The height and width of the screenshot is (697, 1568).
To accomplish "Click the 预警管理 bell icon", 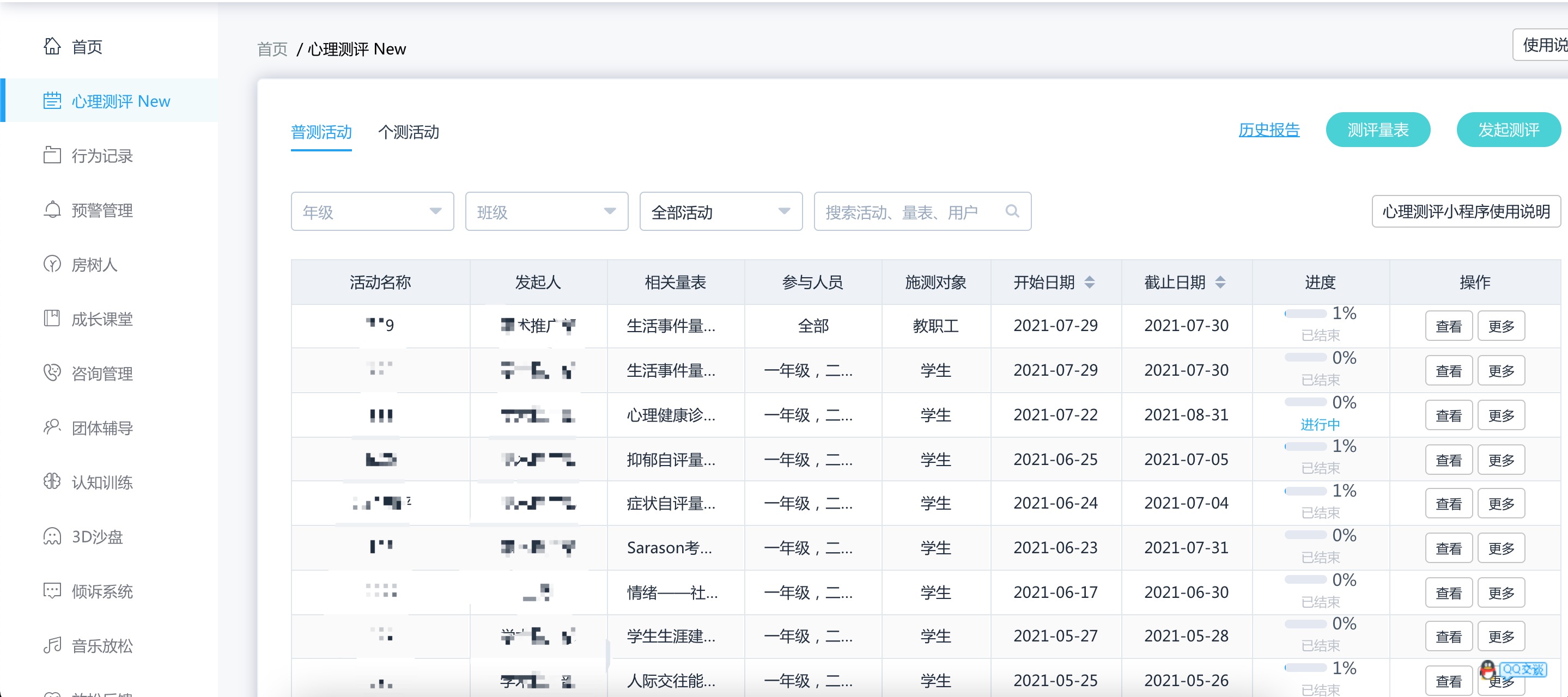I will (x=52, y=209).
